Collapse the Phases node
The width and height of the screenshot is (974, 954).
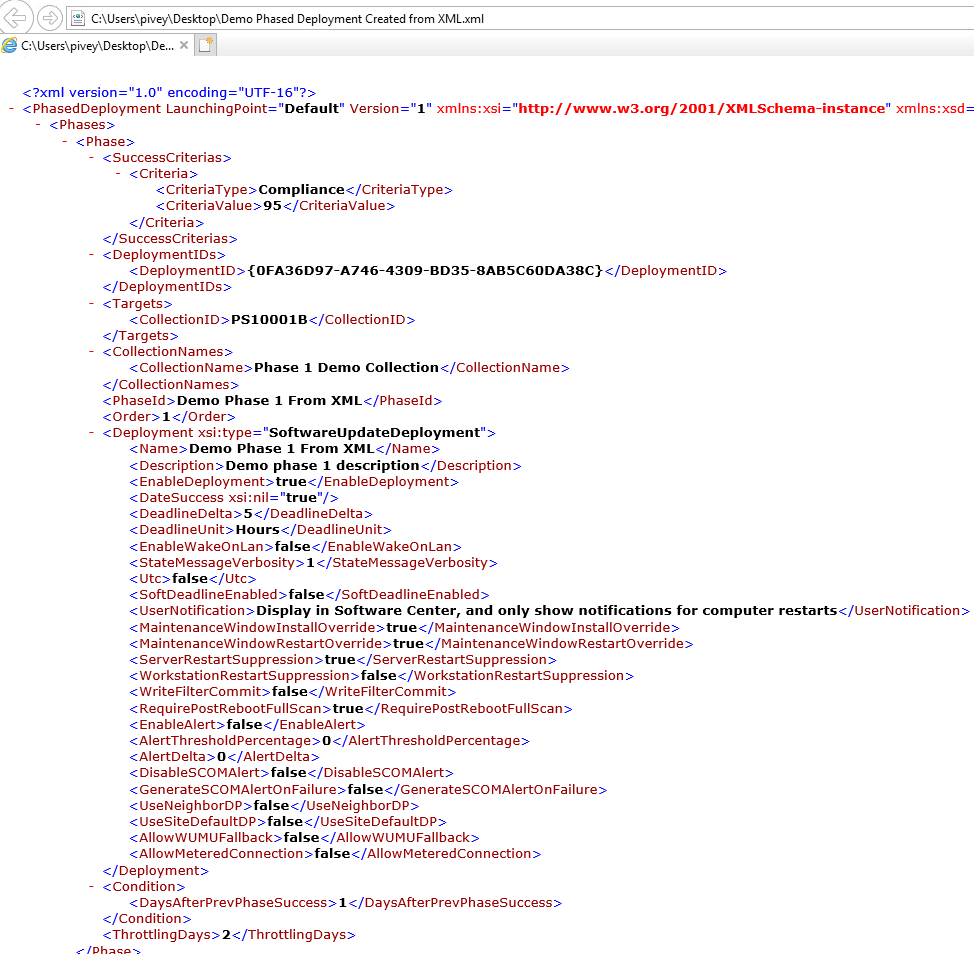coord(38,125)
